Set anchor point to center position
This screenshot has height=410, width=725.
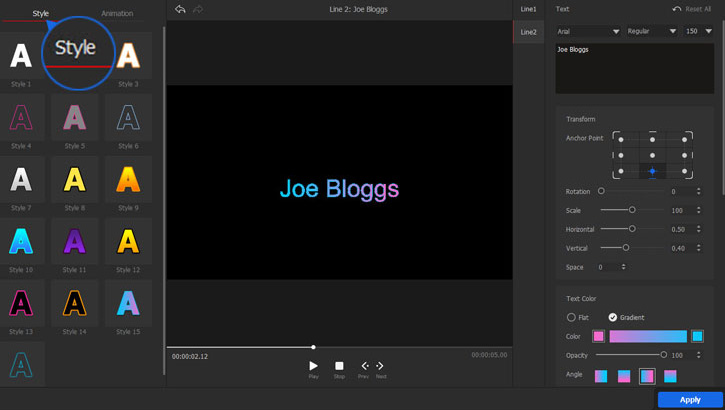coord(652,155)
